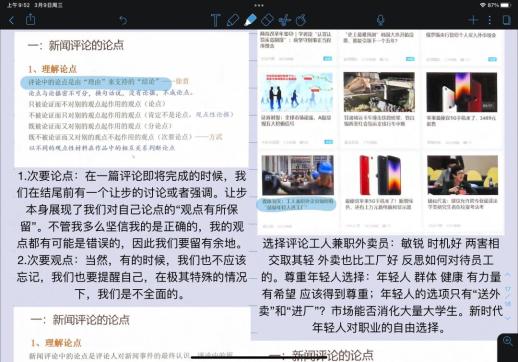This screenshot has height=362, width=518.
Task: Tap the line 年轻人对职业的自由选择
Action: (x=379, y=327)
